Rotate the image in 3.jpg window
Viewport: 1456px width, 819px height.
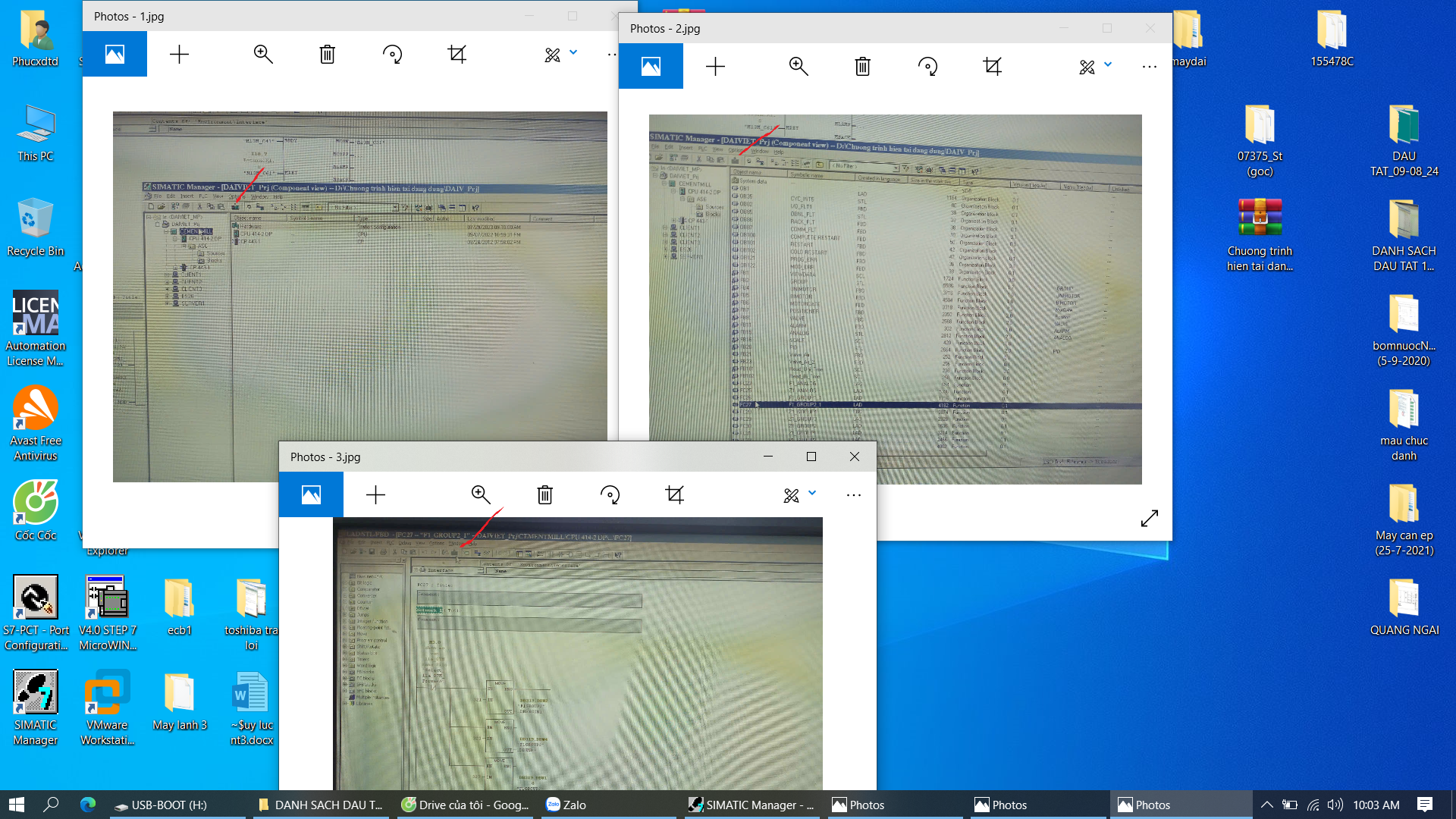click(x=610, y=495)
